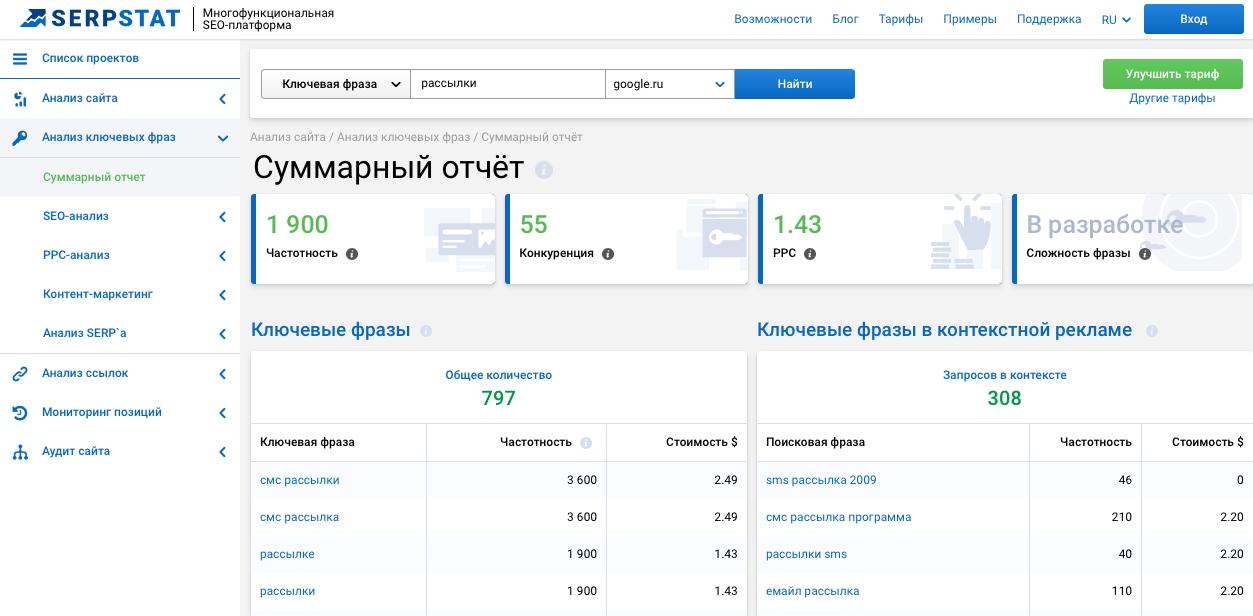Open the рассылки sms phrase link
Viewport: 1253px width, 616px height.
pos(806,554)
